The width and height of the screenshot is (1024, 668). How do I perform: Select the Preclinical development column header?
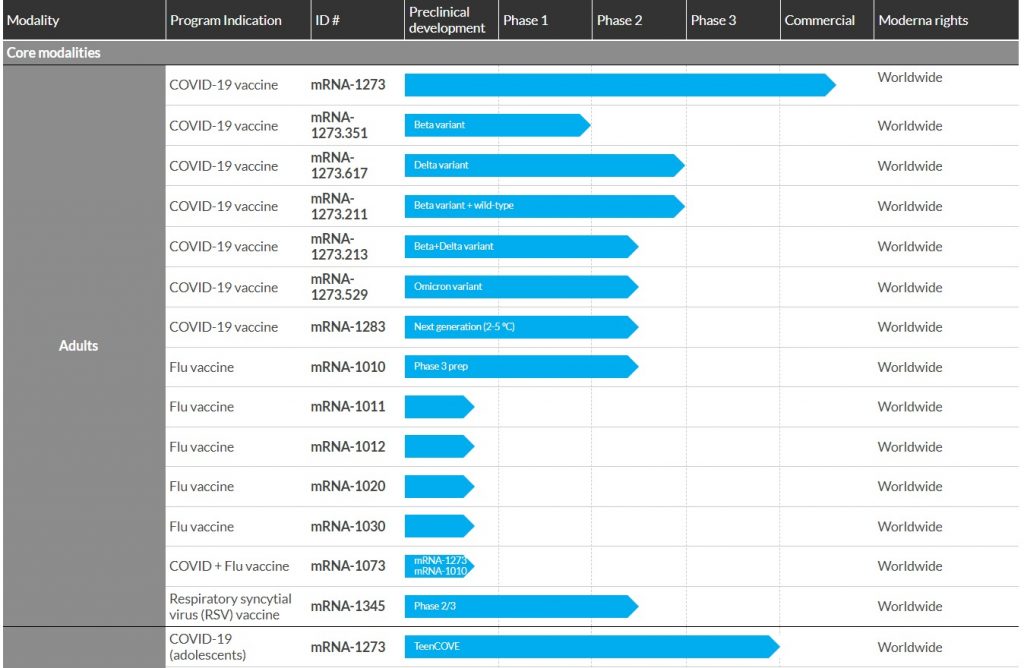click(x=451, y=20)
